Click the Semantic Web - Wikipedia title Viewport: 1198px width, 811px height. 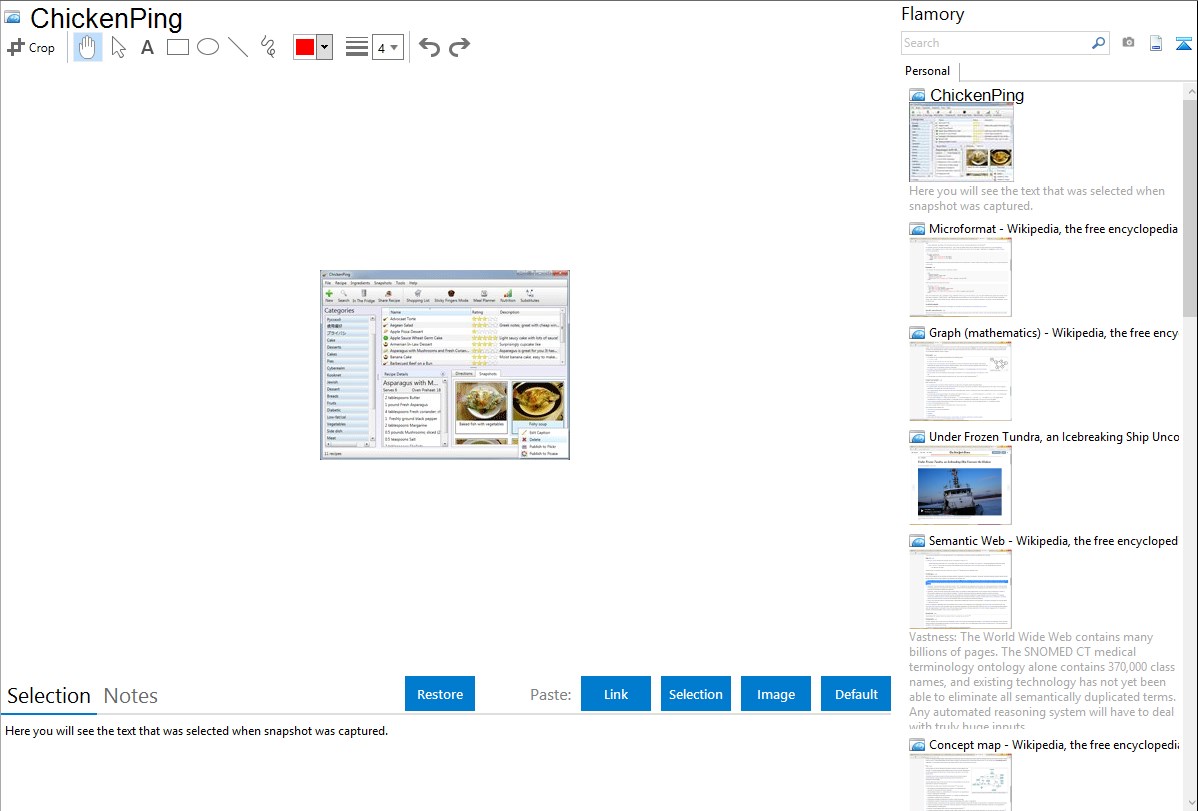1053,540
